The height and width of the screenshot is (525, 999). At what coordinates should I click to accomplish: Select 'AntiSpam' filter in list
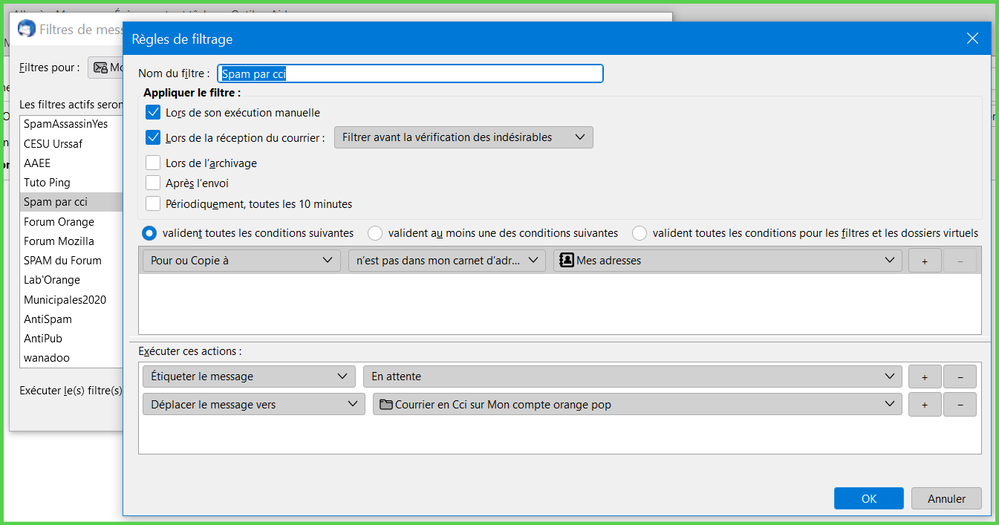(48, 319)
